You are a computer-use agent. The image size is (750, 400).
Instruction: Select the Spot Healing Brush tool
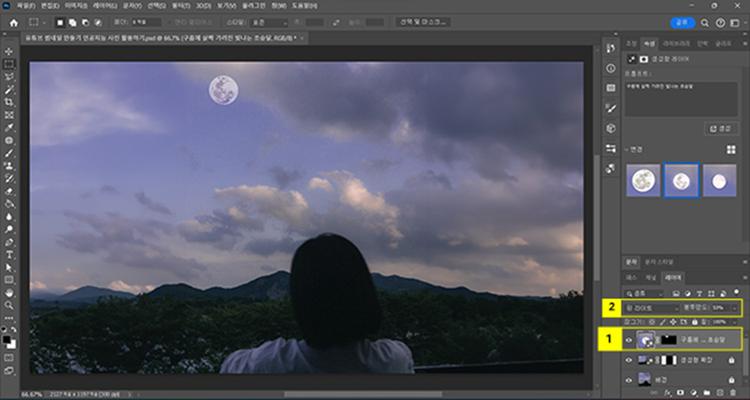pyautogui.click(x=9, y=140)
